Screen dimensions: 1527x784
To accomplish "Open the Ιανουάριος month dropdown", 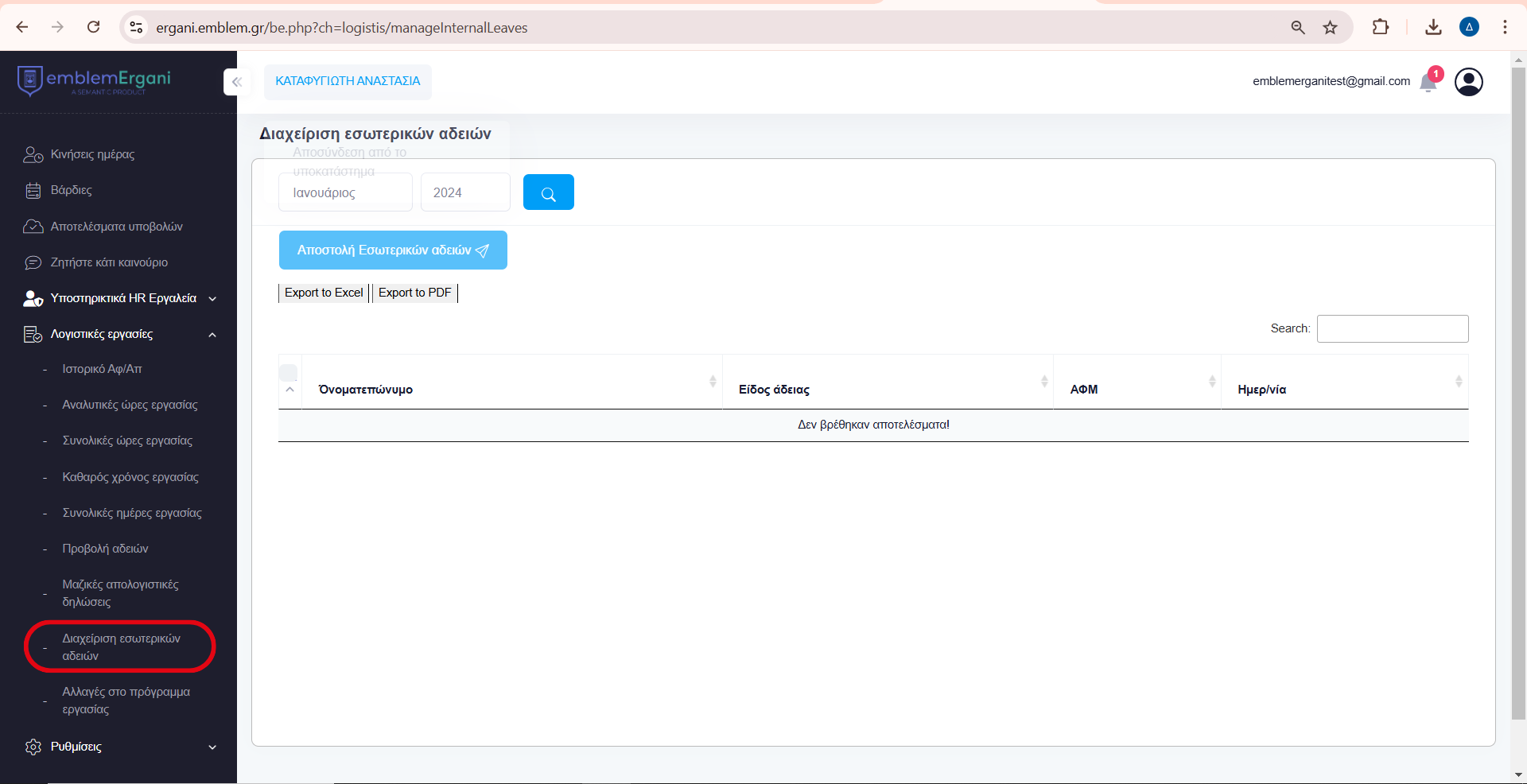I will point(345,192).
